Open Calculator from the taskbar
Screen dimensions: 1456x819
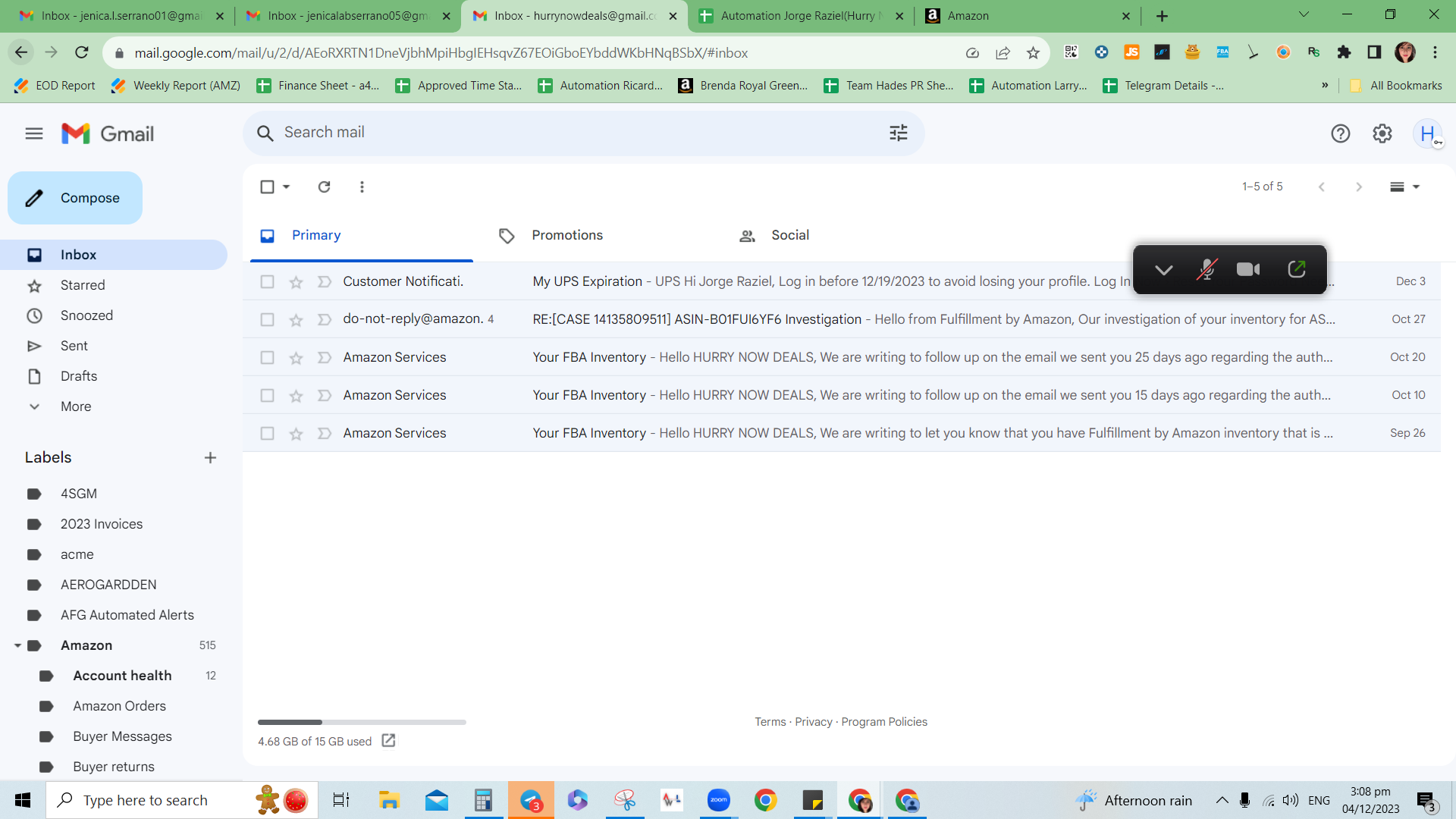pos(483,800)
